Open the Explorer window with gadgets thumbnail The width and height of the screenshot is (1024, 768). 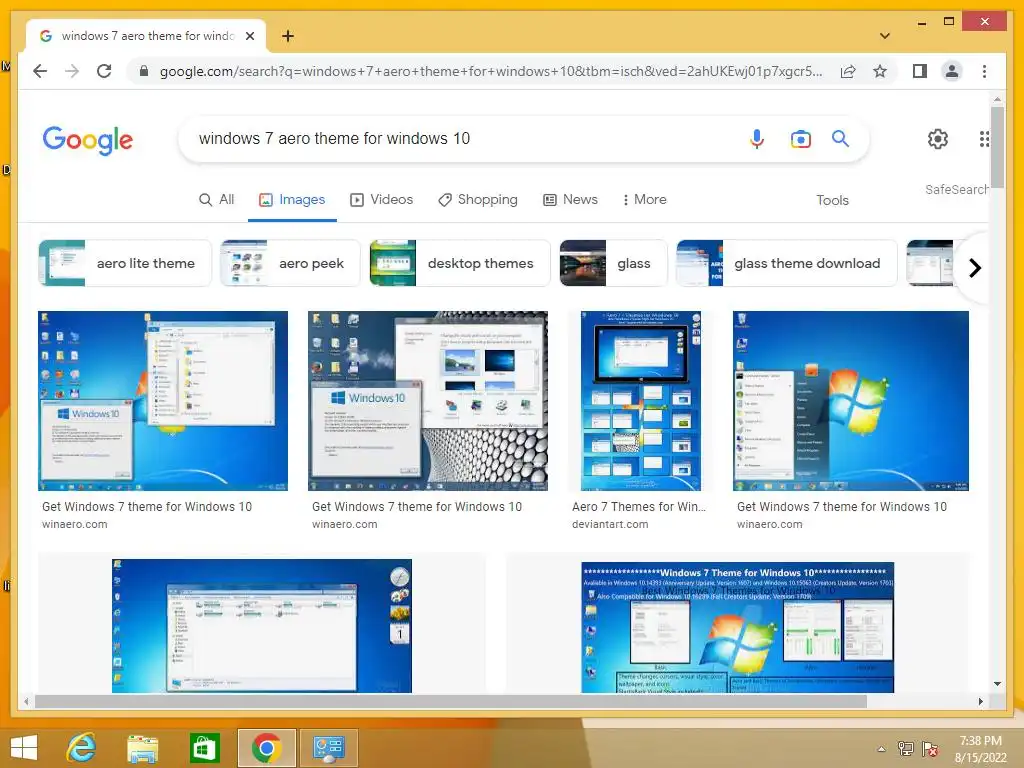(262, 626)
